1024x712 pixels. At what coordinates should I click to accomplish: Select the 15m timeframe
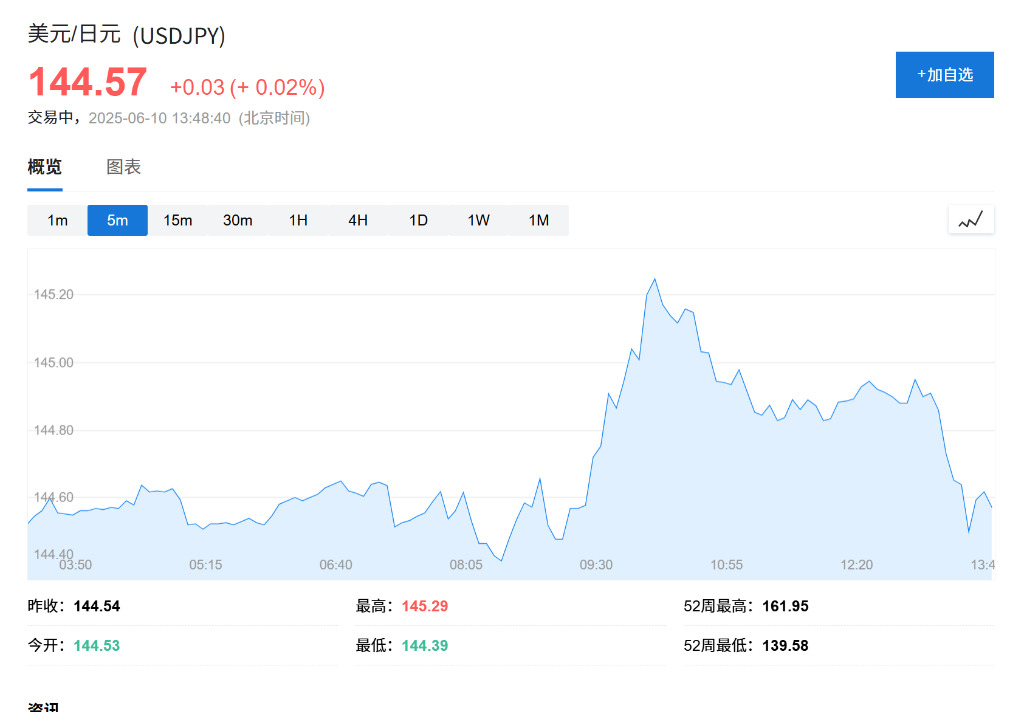[178, 220]
